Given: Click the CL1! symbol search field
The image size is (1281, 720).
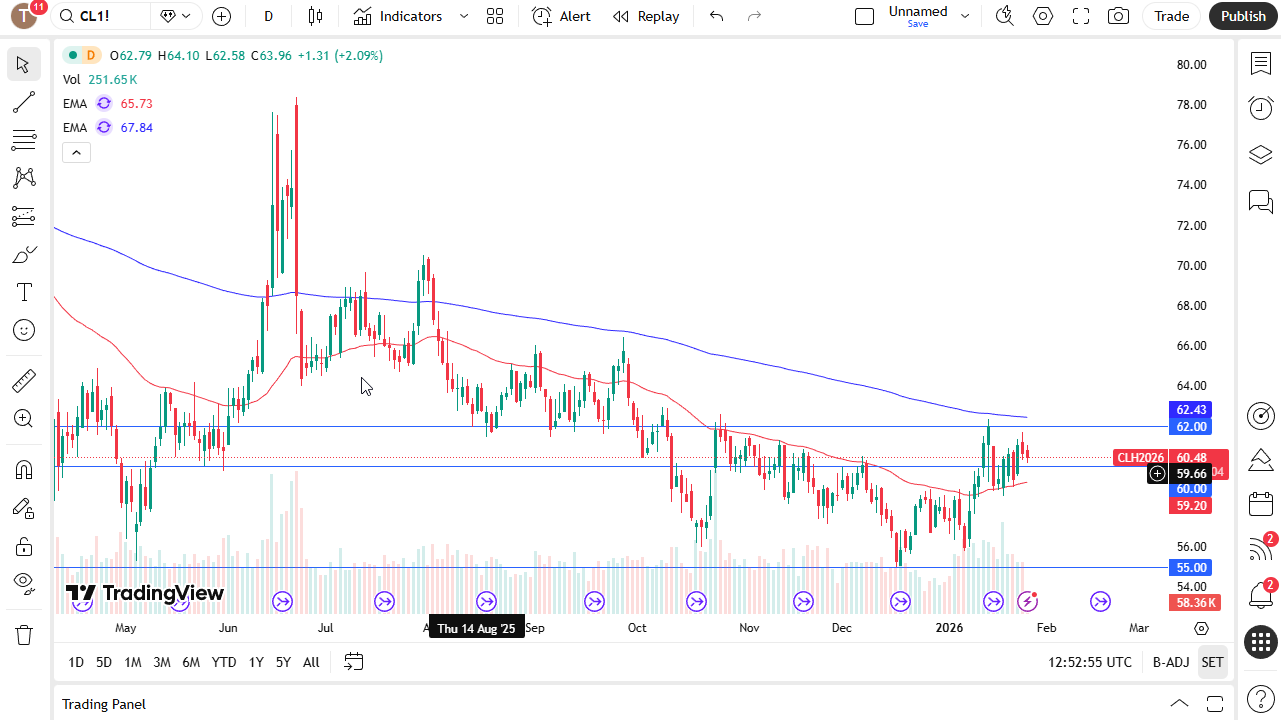Looking at the screenshot, I should tap(101, 16).
